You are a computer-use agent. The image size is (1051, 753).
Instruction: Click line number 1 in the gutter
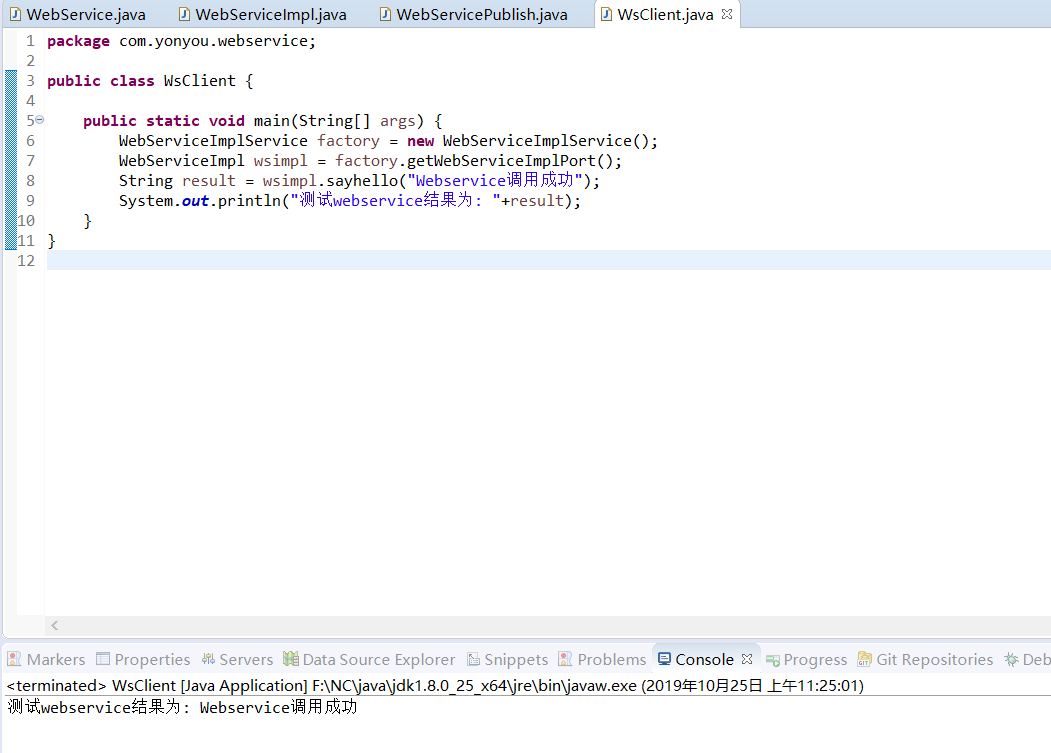click(30, 41)
